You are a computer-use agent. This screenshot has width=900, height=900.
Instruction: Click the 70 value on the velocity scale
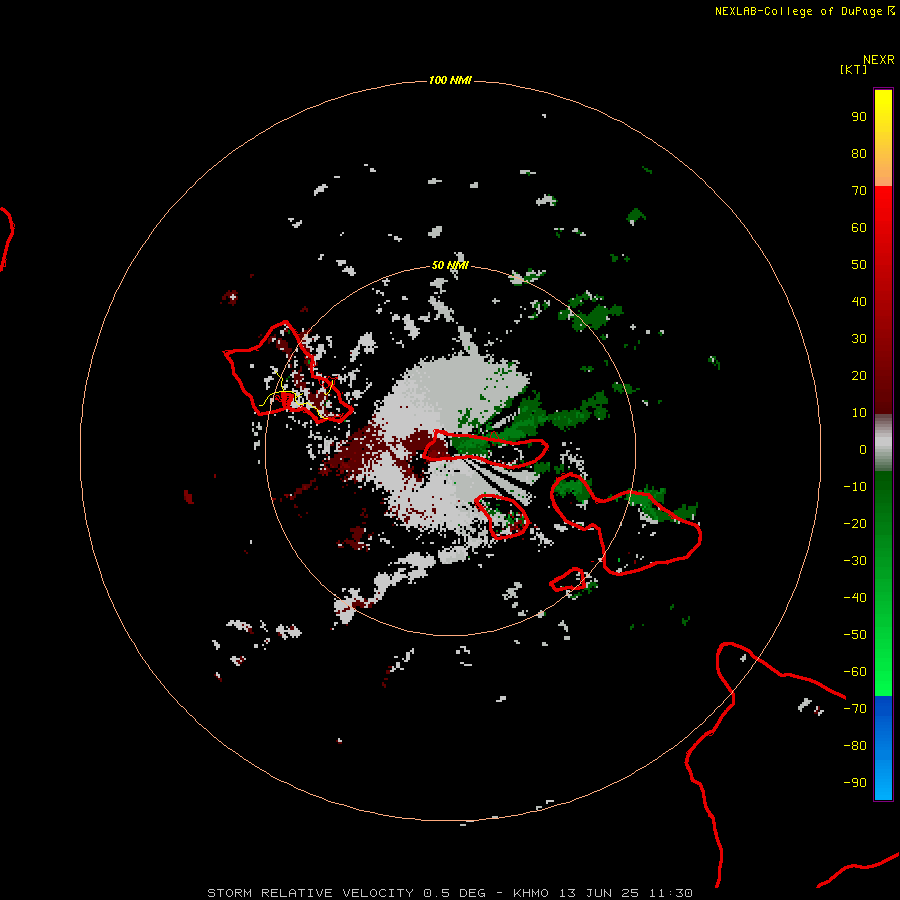[x=859, y=191]
